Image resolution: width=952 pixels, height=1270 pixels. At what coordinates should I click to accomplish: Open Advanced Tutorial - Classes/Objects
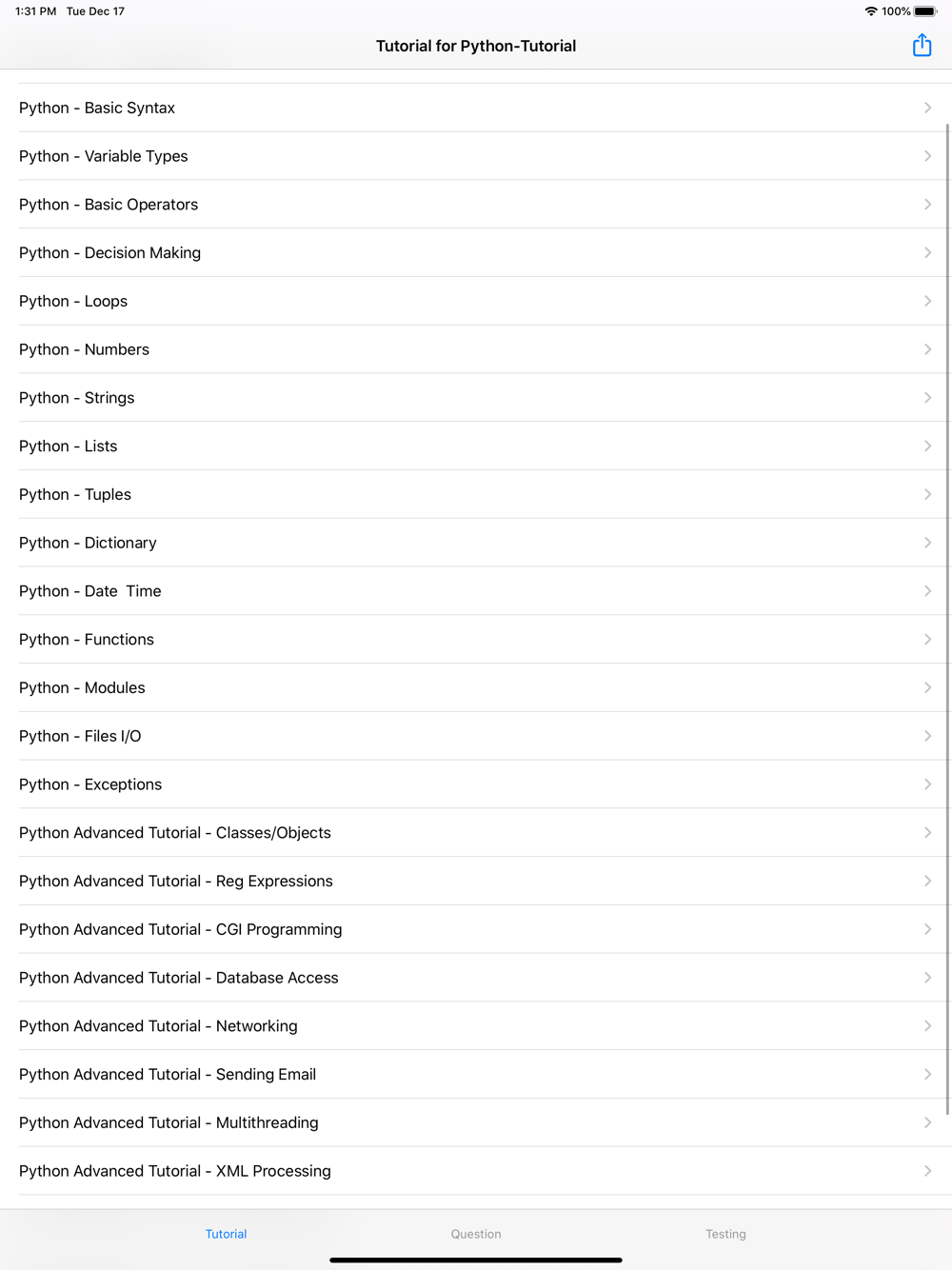pyautogui.click(x=476, y=833)
